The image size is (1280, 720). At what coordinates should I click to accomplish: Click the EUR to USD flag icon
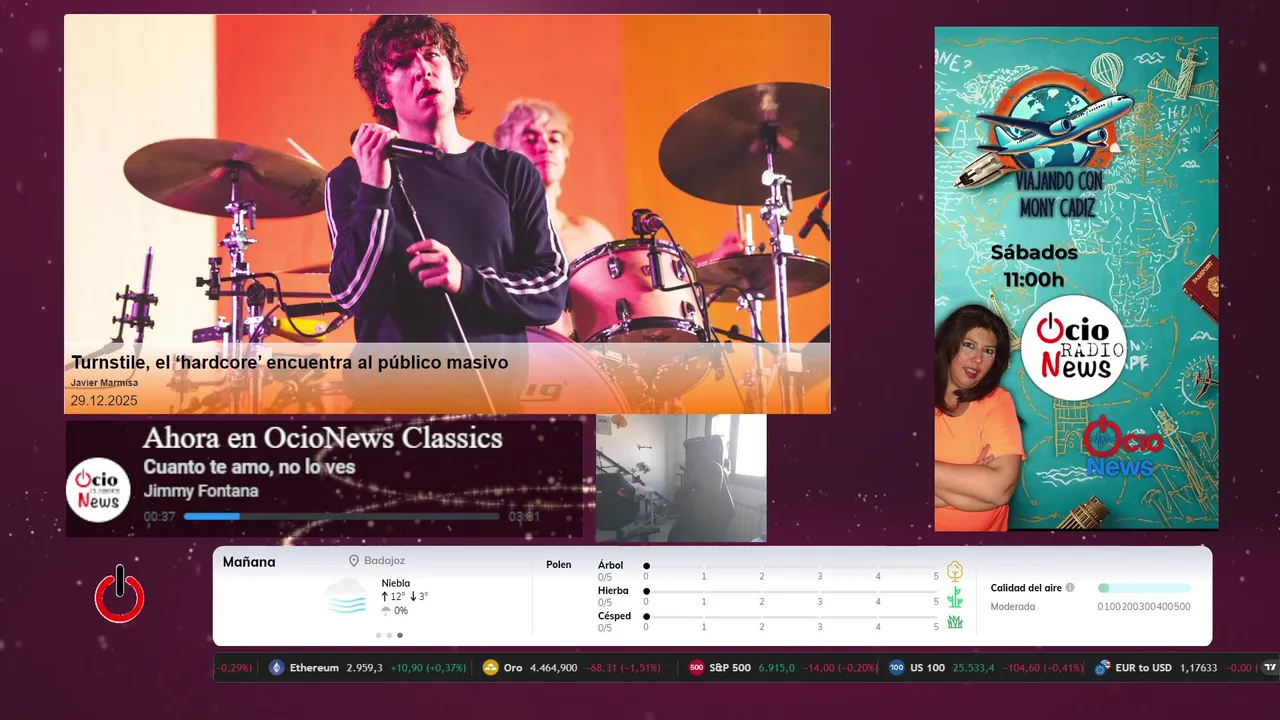(x=1103, y=668)
